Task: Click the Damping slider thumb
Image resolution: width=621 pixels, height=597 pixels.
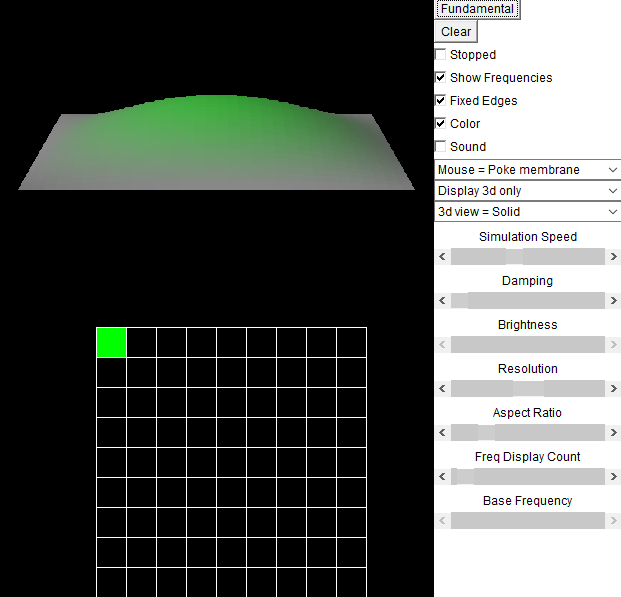Action: [x=459, y=301]
